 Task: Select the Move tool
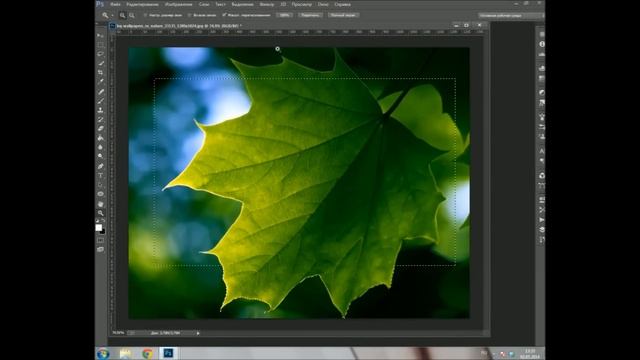(x=100, y=35)
